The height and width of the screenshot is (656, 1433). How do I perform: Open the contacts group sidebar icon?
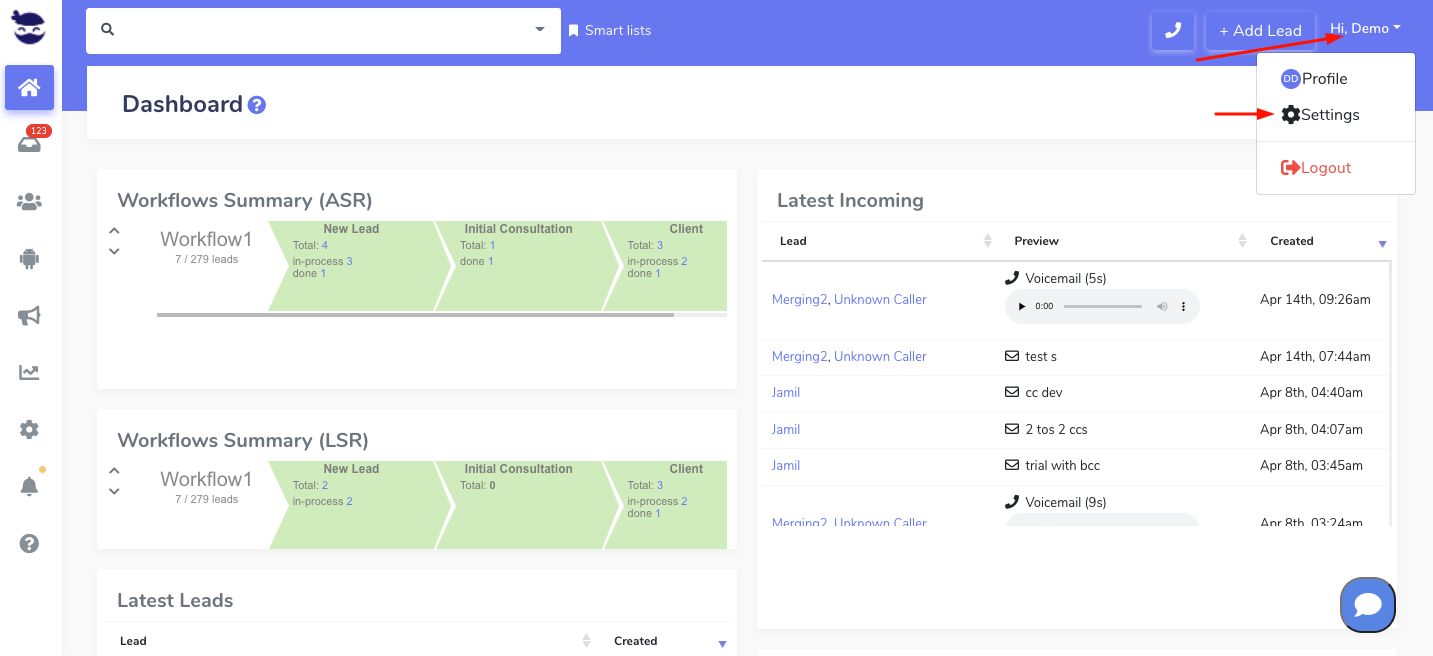pyautogui.click(x=29, y=202)
